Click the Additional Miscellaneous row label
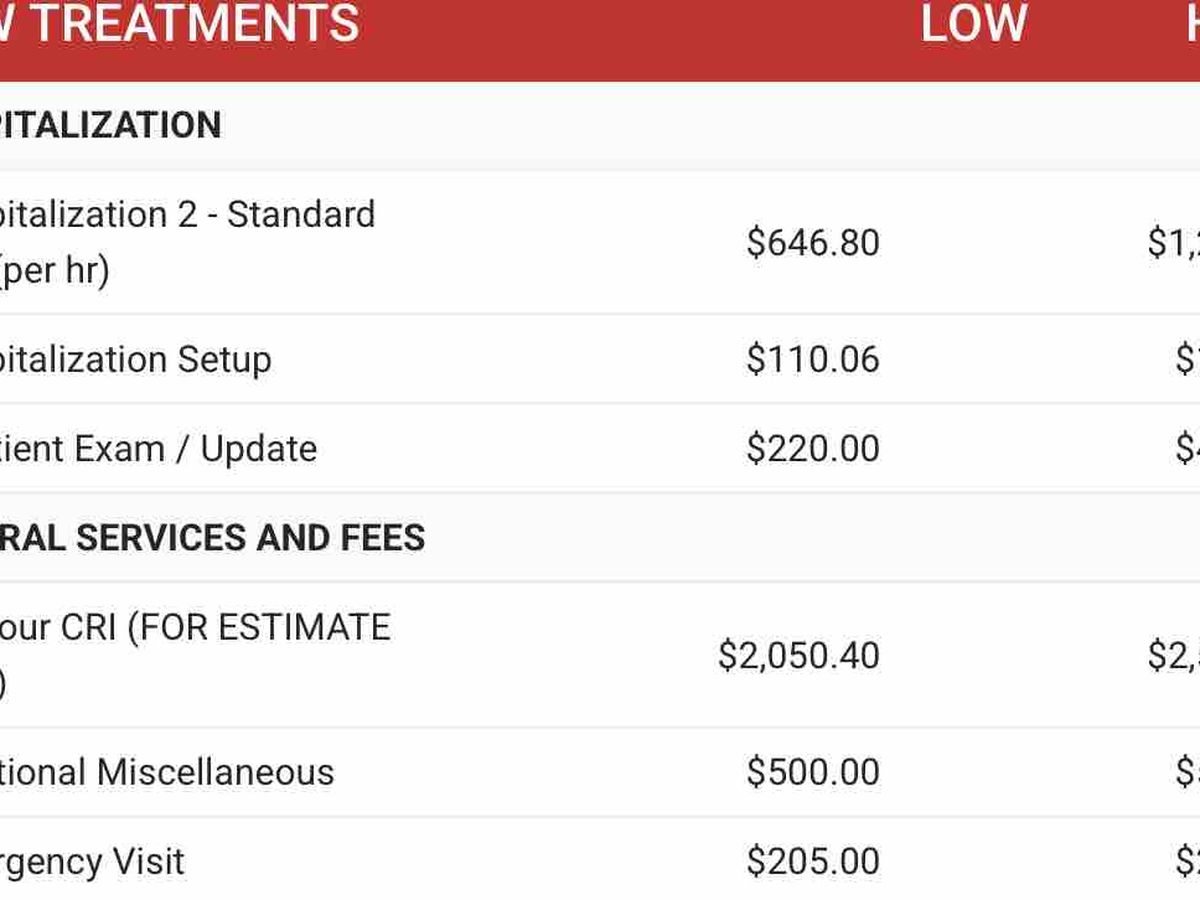 coord(167,772)
